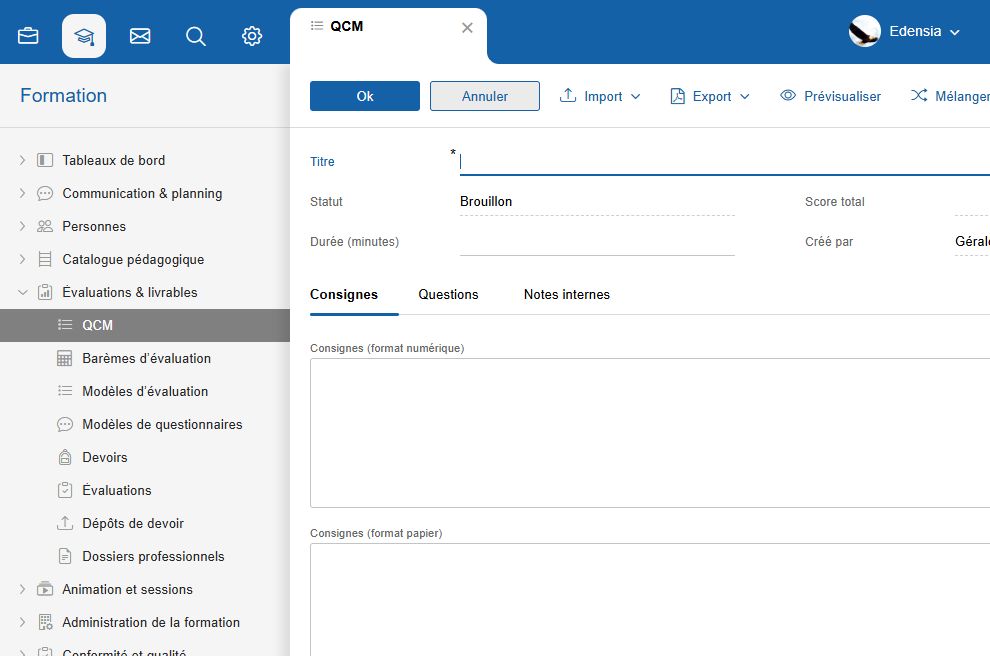Switch to the Consignes tab
990x656 pixels.
(x=344, y=294)
